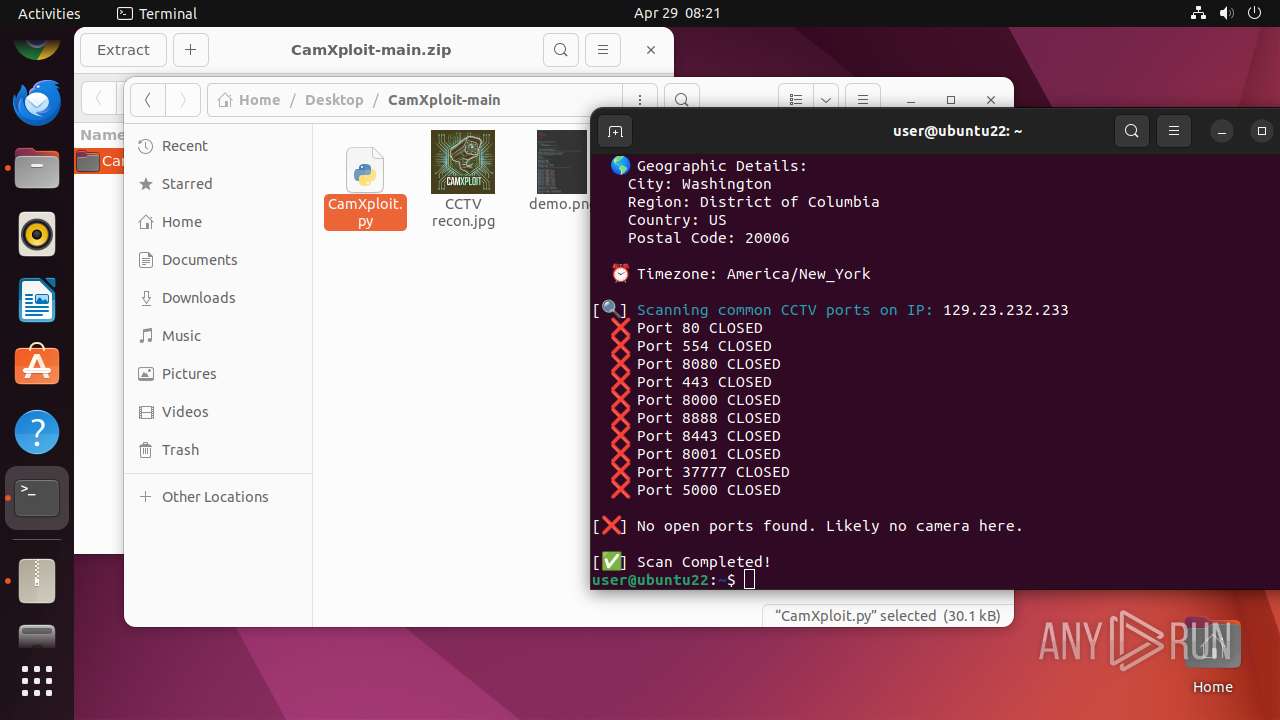Click the Extract button in Archive Manager
This screenshot has height=720, width=1280.
click(x=123, y=50)
